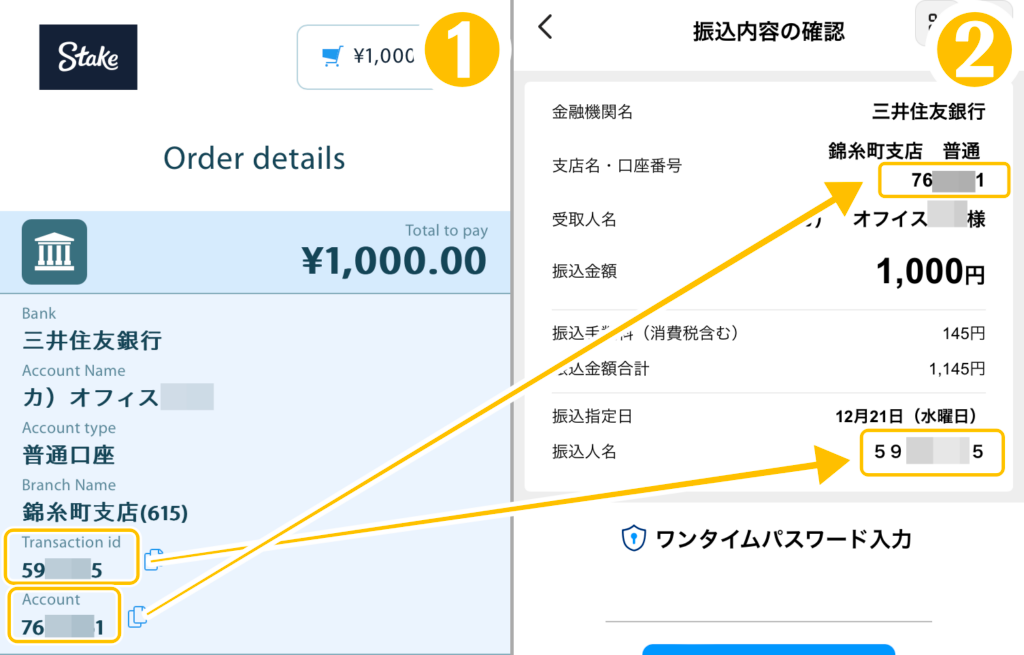Click the yellow circle number 1 badge

tap(462, 50)
